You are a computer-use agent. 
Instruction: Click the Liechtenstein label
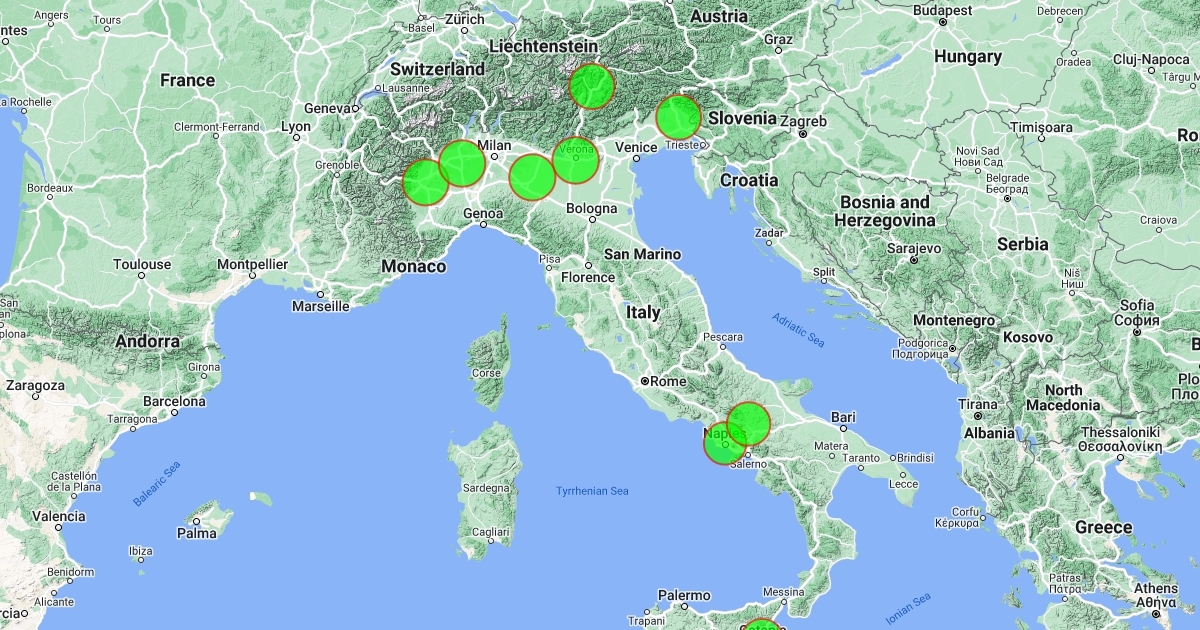(543, 46)
